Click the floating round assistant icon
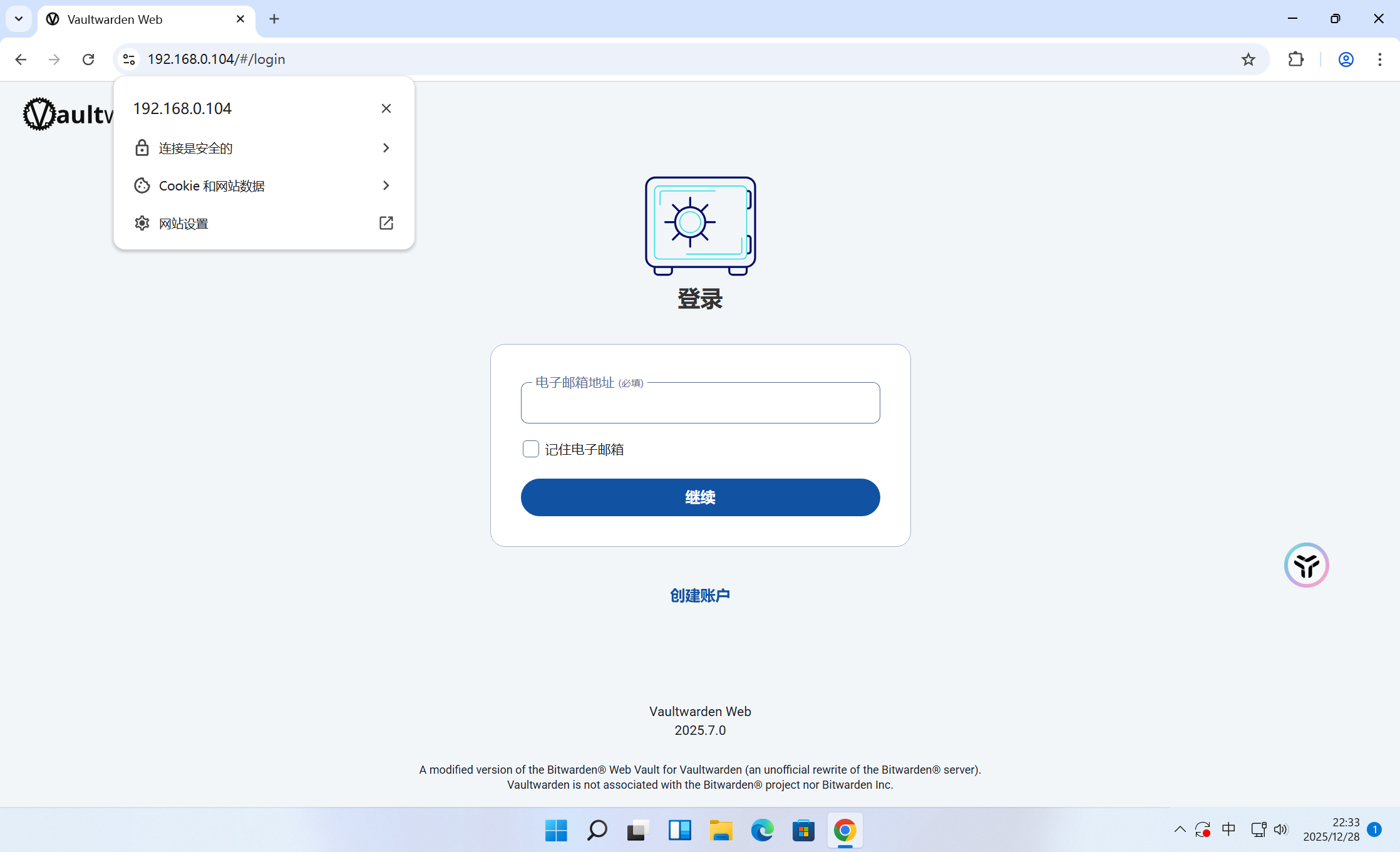 pyautogui.click(x=1306, y=565)
